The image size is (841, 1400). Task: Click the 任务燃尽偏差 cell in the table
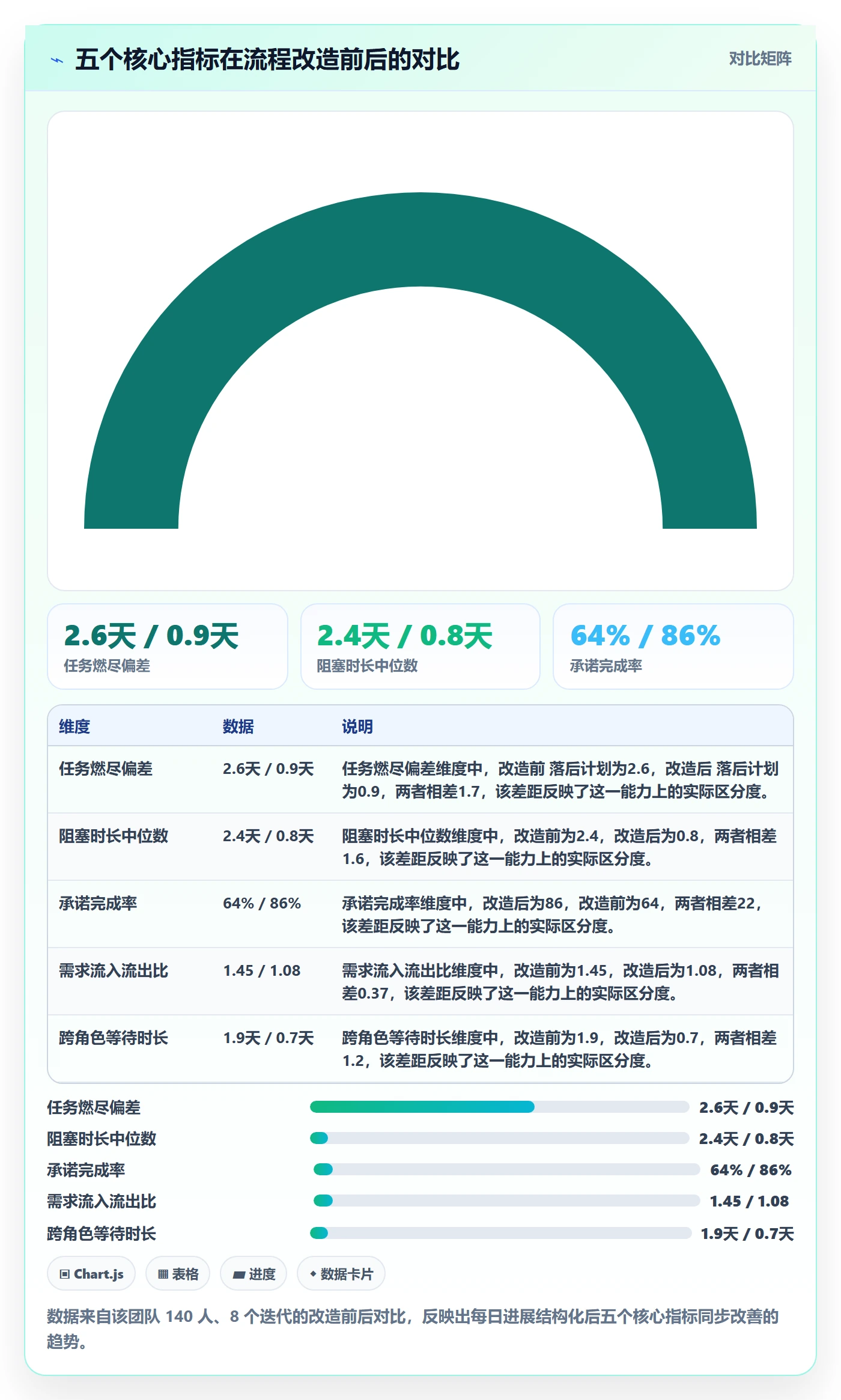pyautogui.click(x=106, y=768)
